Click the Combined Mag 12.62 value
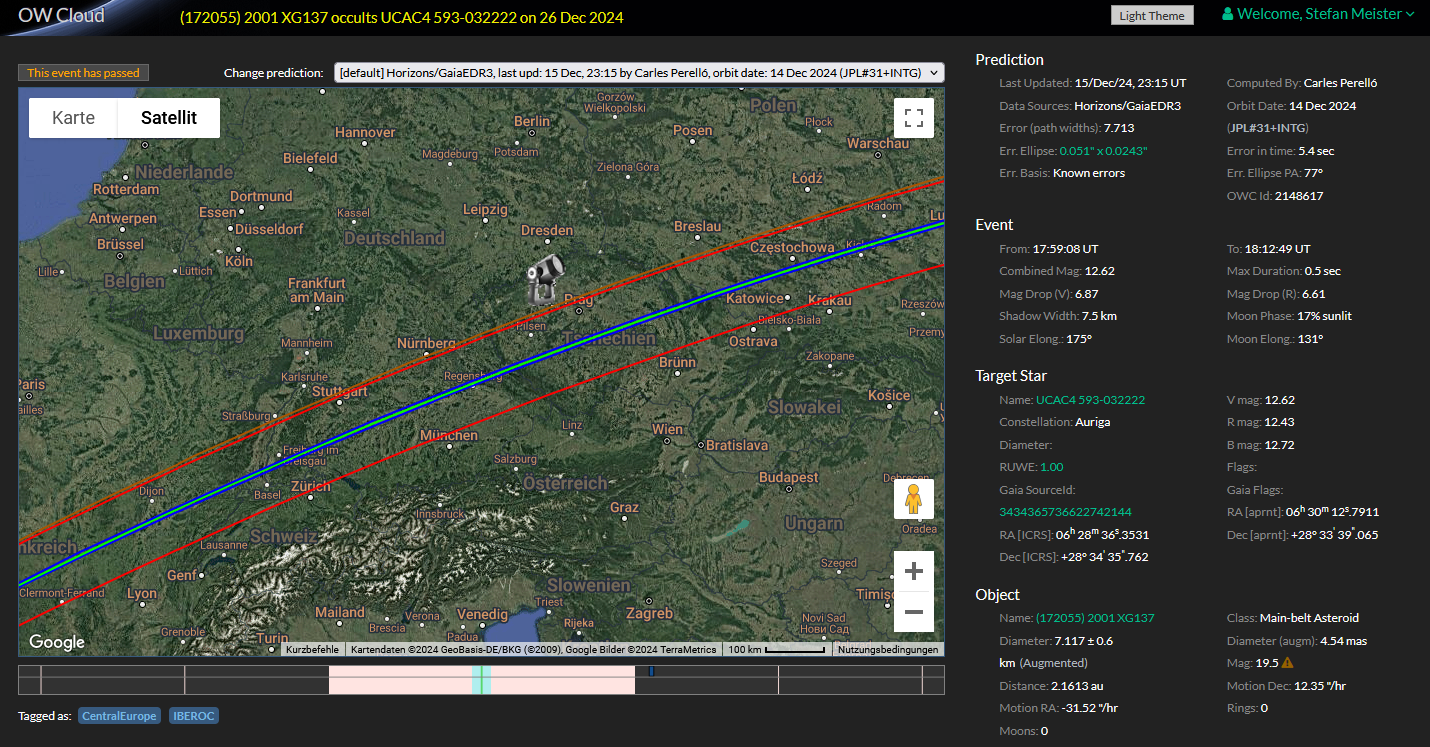 click(1099, 272)
